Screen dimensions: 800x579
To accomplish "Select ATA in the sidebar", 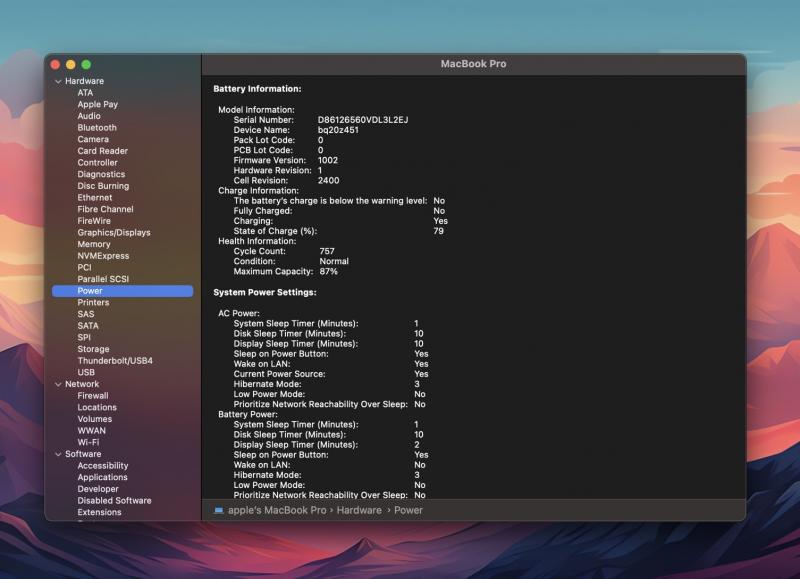I will [x=85, y=93].
